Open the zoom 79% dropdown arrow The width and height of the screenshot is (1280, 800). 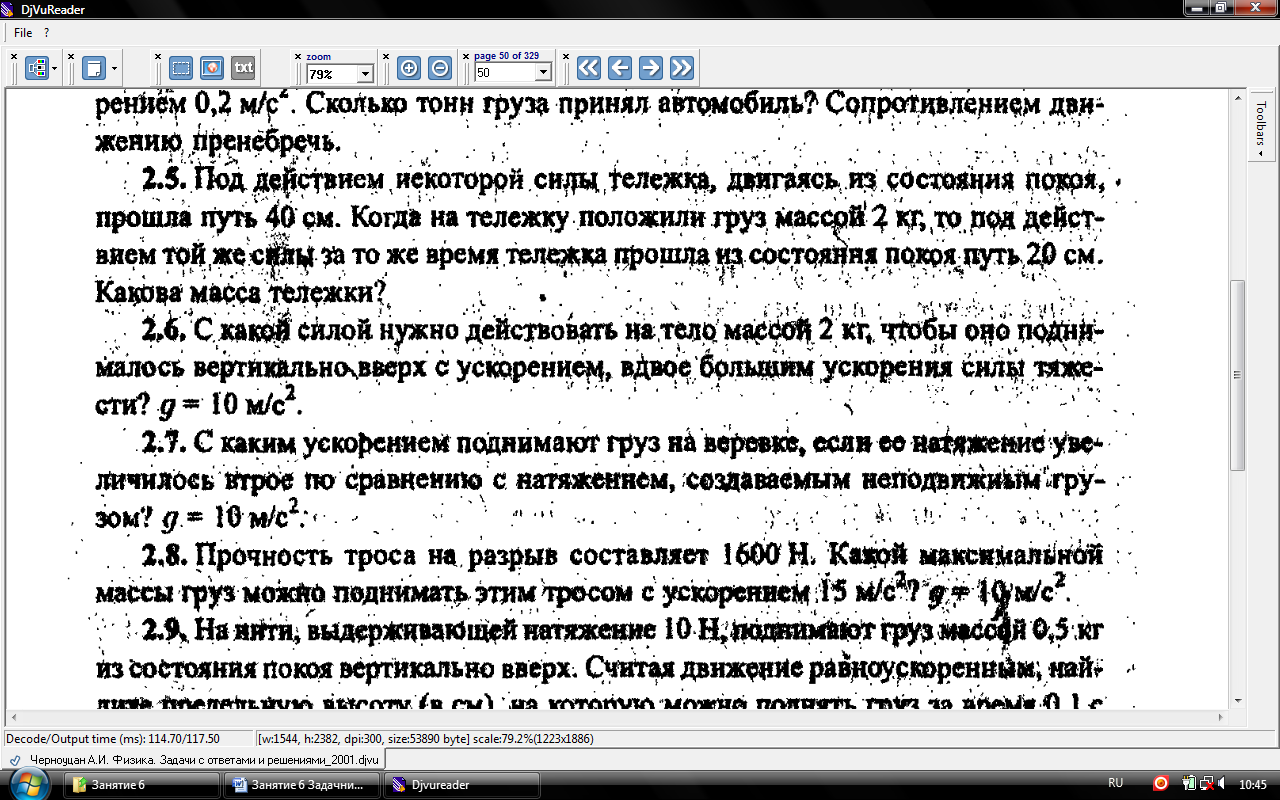(365, 73)
